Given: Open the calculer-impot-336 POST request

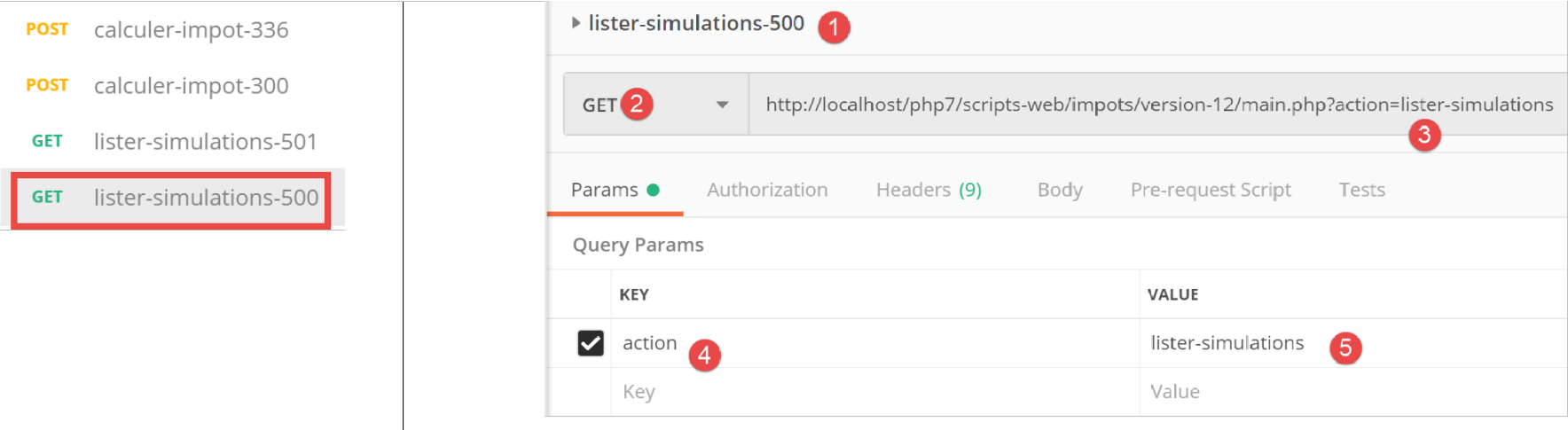Looking at the screenshot, I should click(x=191, y=30).
